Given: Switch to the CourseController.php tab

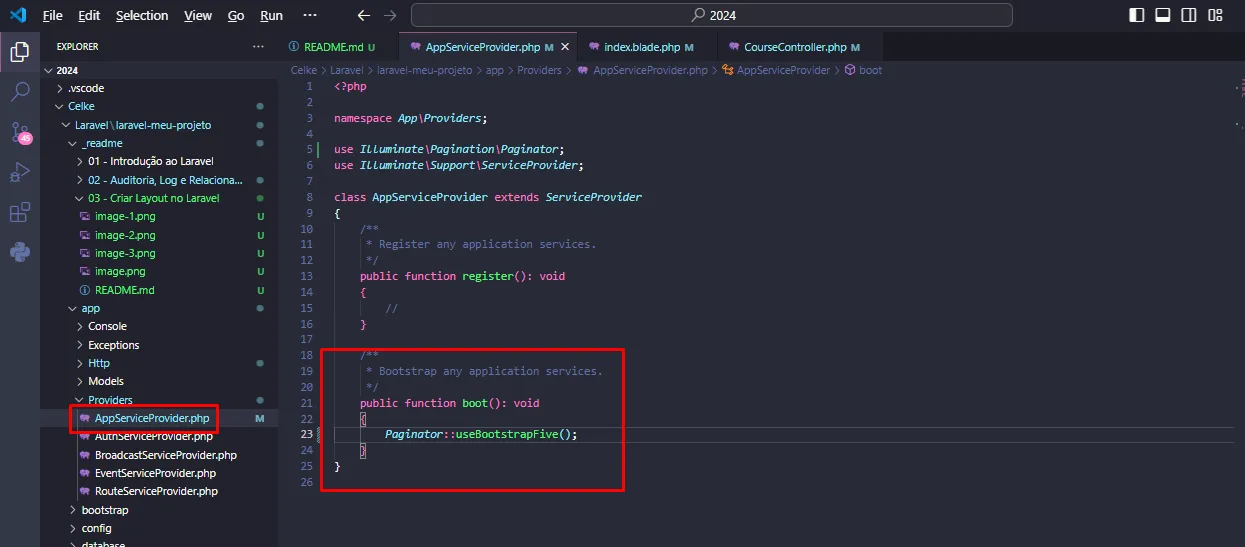Looking at the screenshot, I should point(794,47).
